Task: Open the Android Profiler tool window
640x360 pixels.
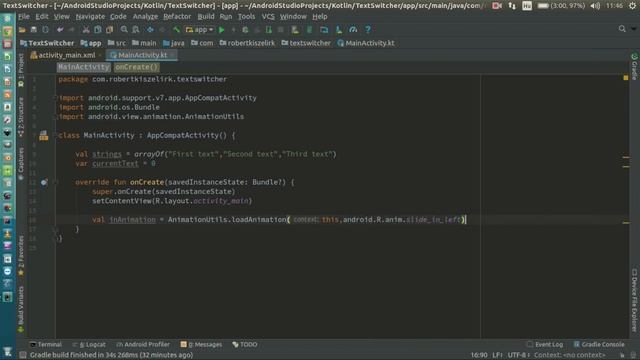Action: coord(143,344)
